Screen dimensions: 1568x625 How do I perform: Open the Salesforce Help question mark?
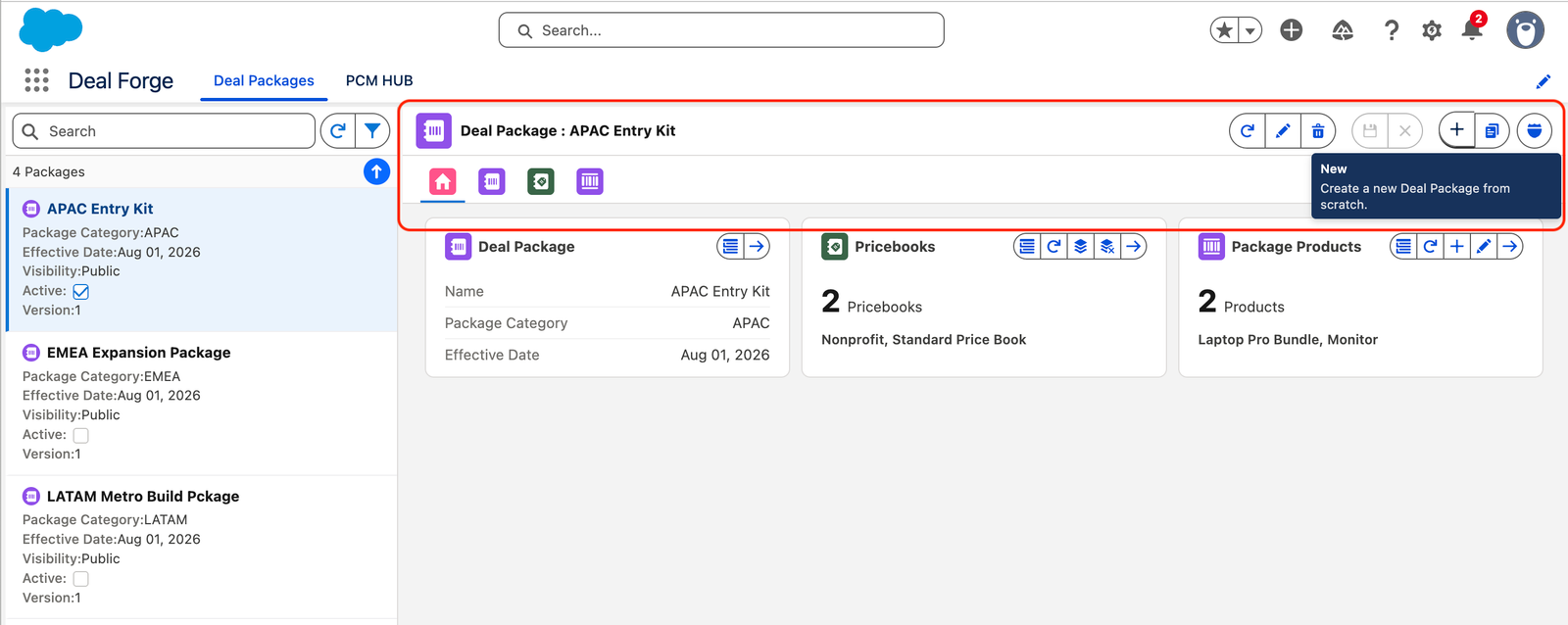1391,30
